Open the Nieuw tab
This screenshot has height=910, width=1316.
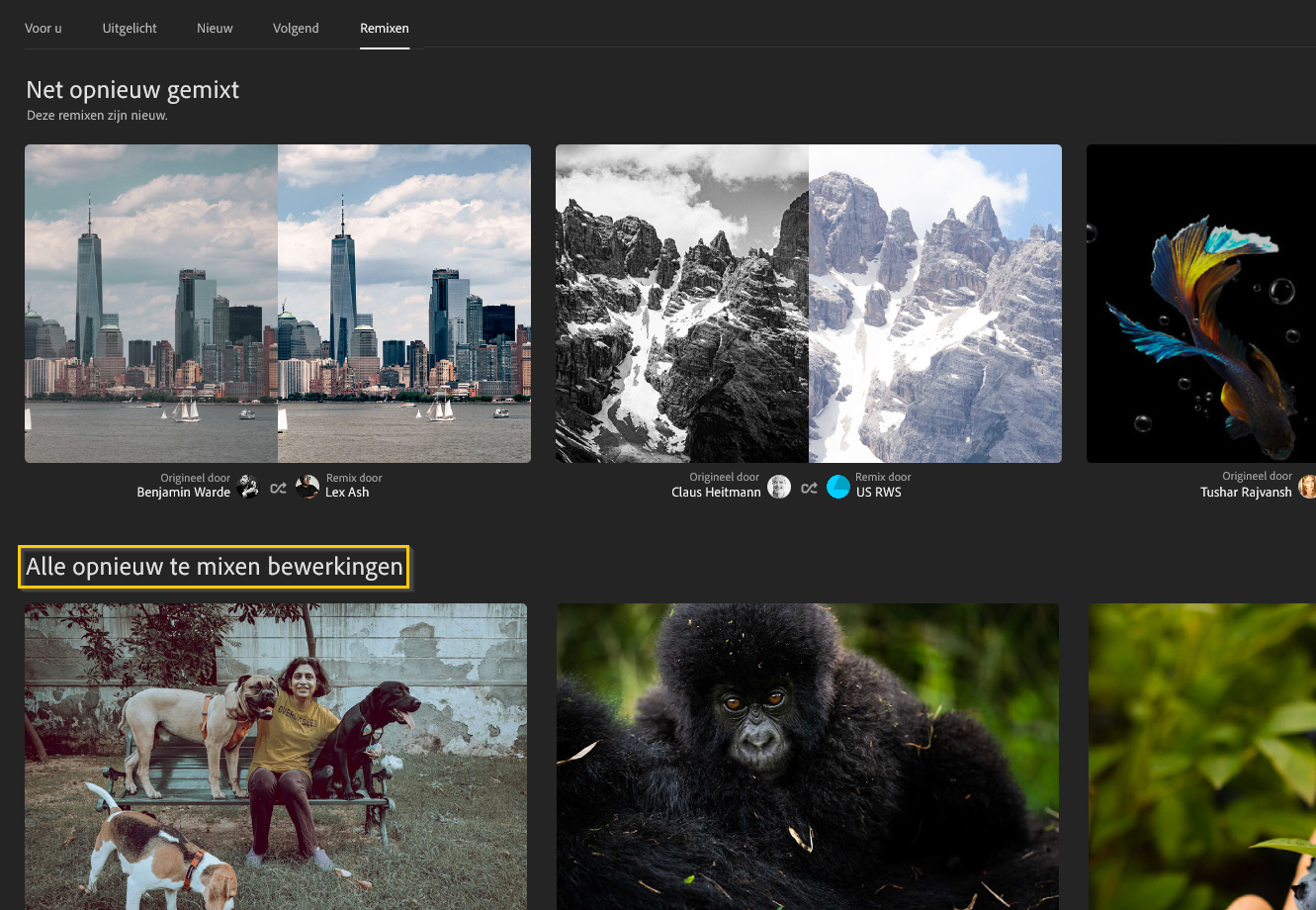tap(215, 28)
